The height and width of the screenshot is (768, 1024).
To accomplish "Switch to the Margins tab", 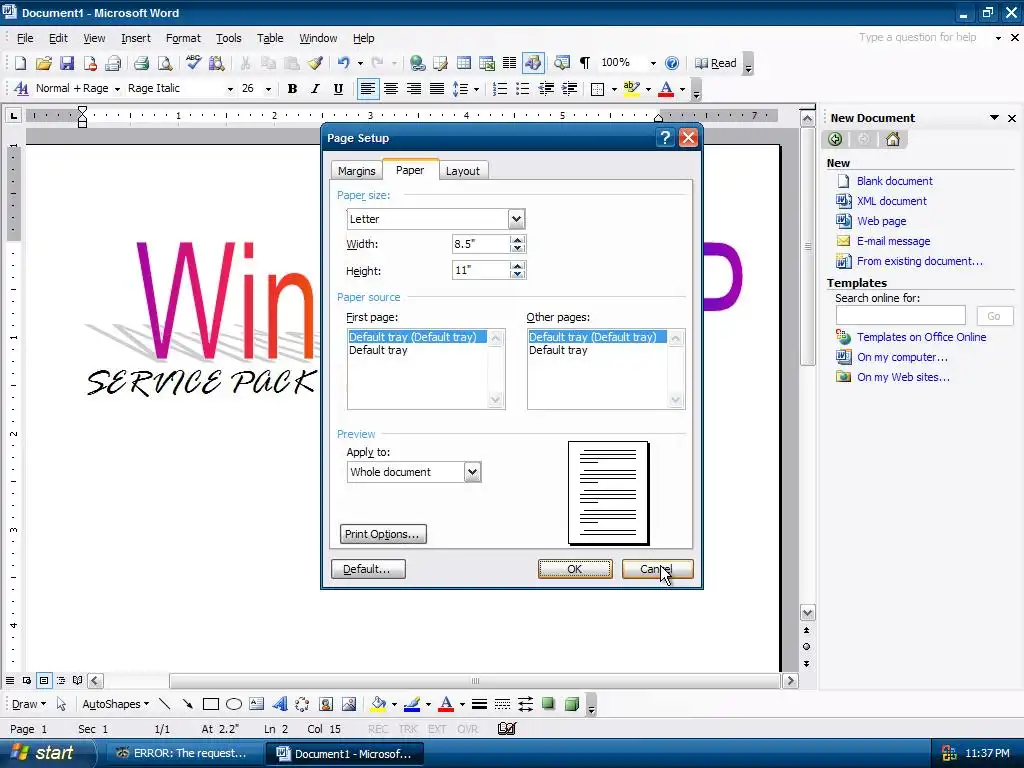I will pos(357,170).
